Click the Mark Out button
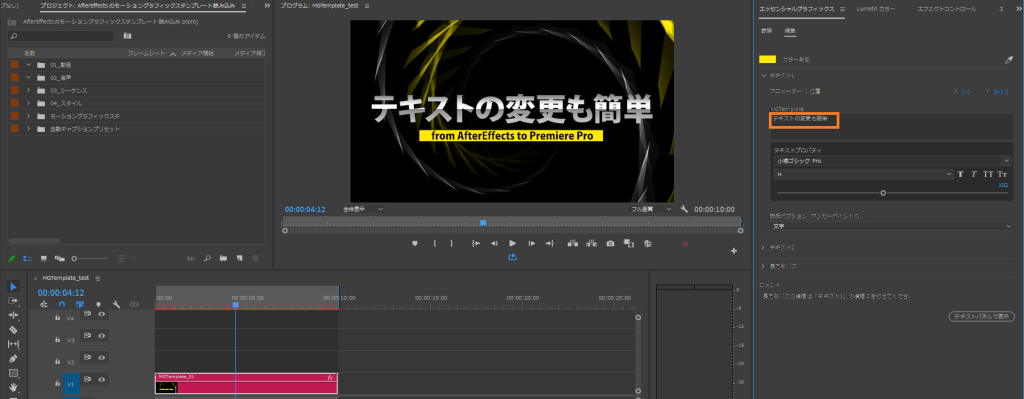Screen dimensions: 1024x399 (451, 243)
